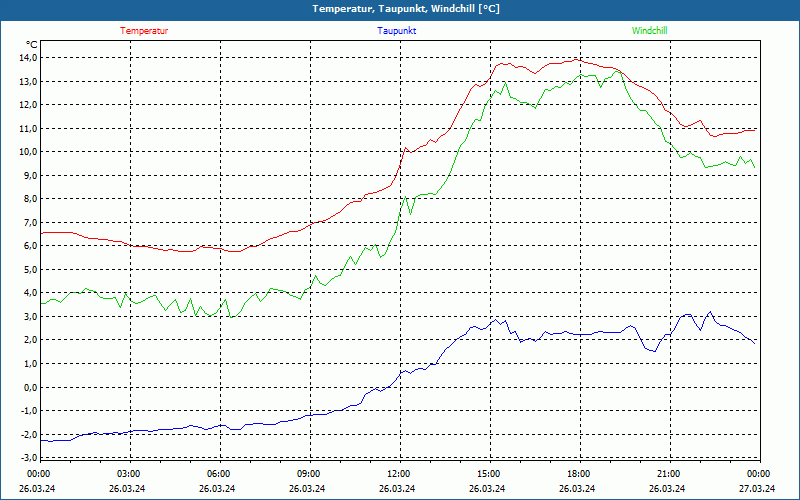The height and width of the screenshot is (500, 800).
Task: Click the °C unit label on the y-axis
Action: coord(32,45)
